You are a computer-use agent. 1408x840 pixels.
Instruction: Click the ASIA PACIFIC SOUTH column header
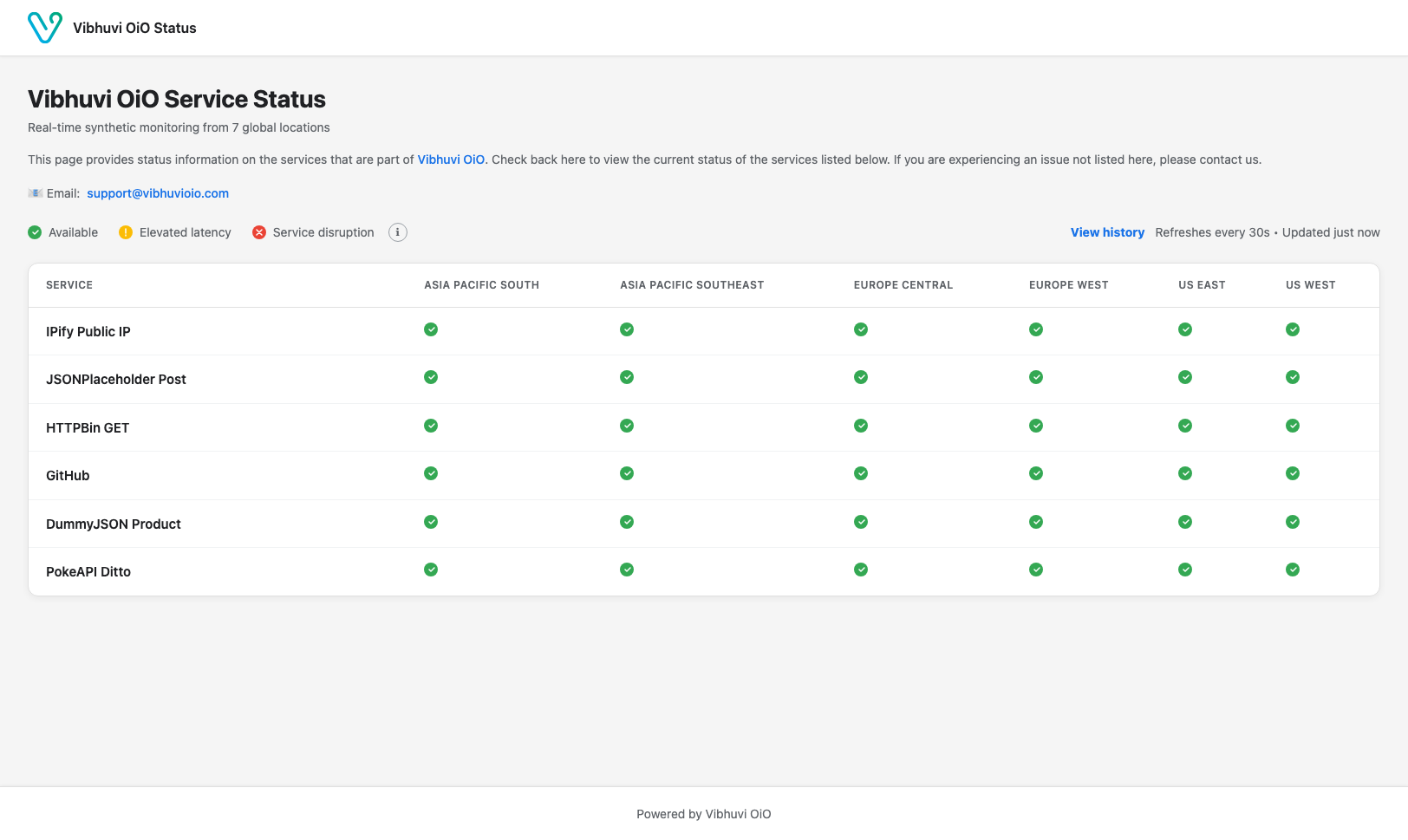(x=481, y=285)
